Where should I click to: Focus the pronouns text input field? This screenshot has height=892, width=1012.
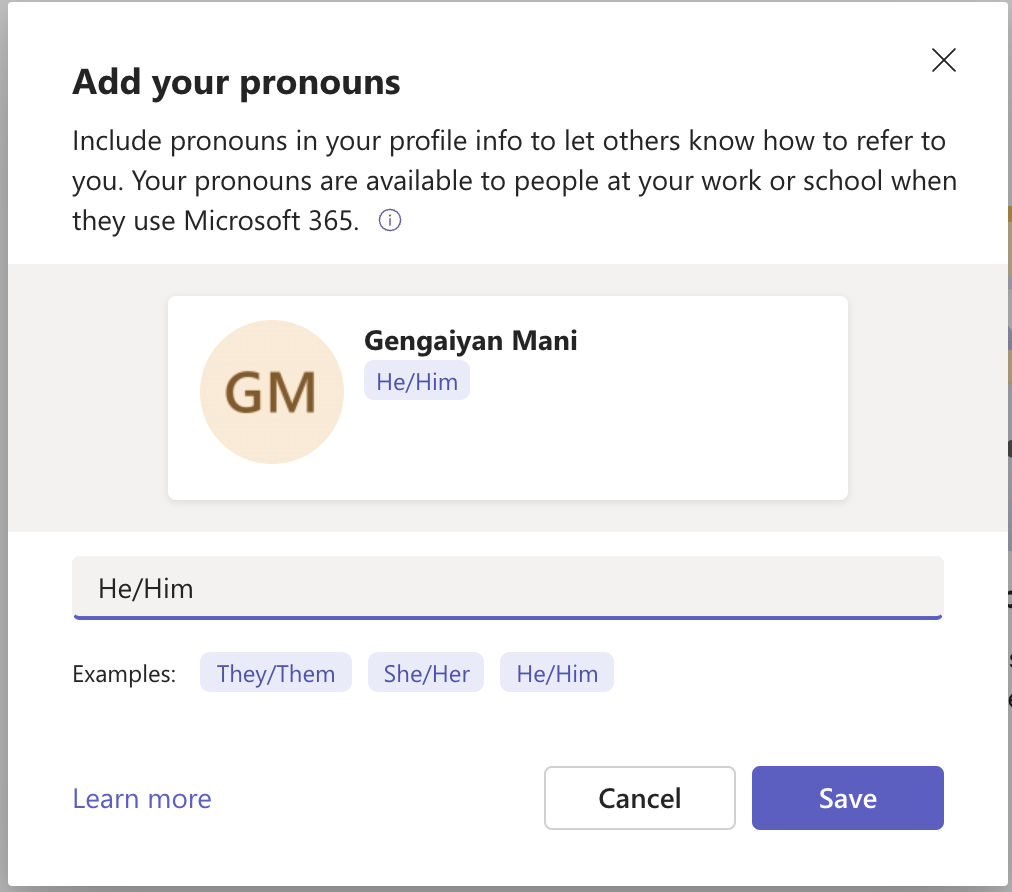point(508,587)
